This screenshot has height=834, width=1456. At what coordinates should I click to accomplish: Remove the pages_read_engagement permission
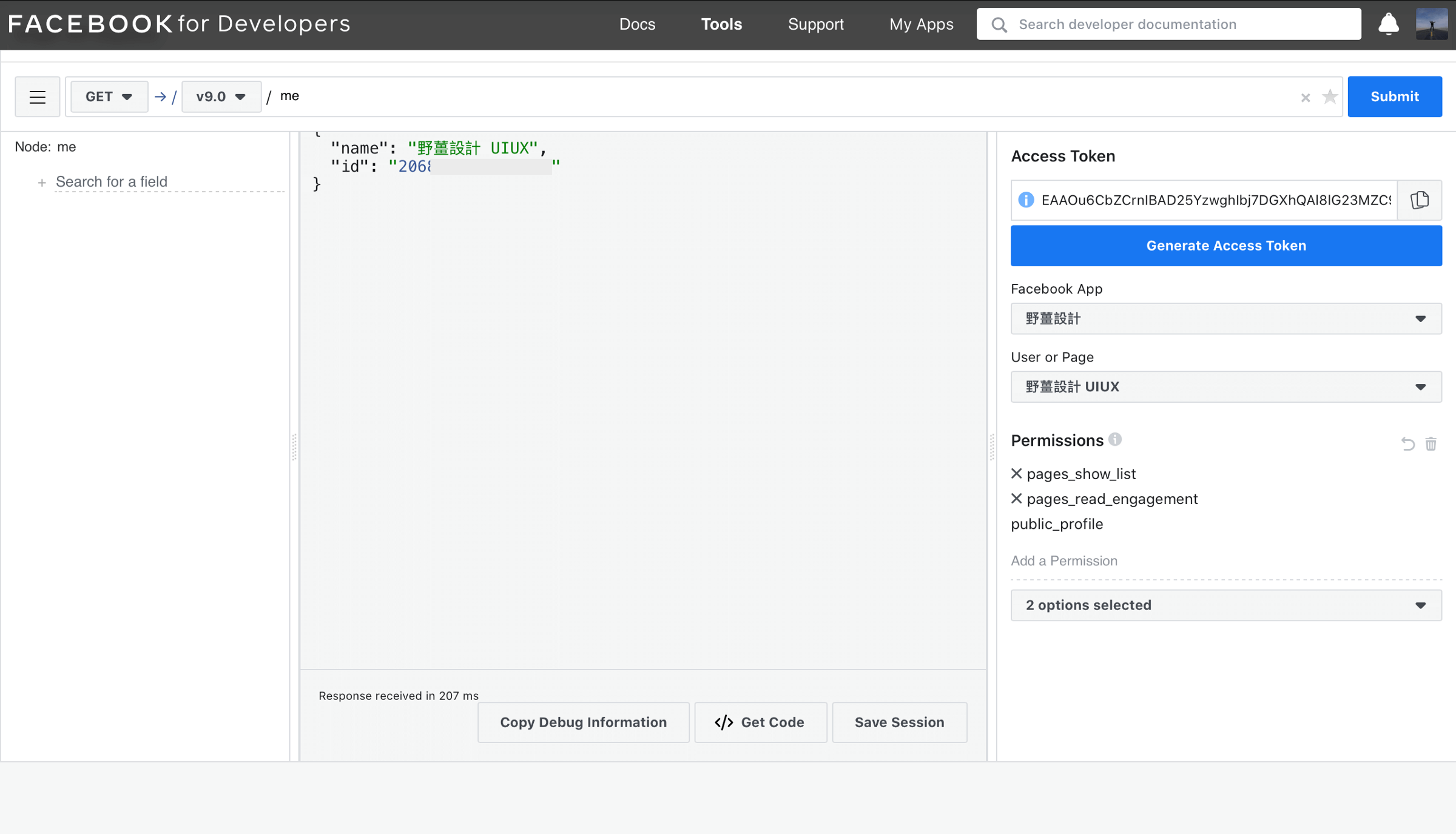pos(1017,499)
